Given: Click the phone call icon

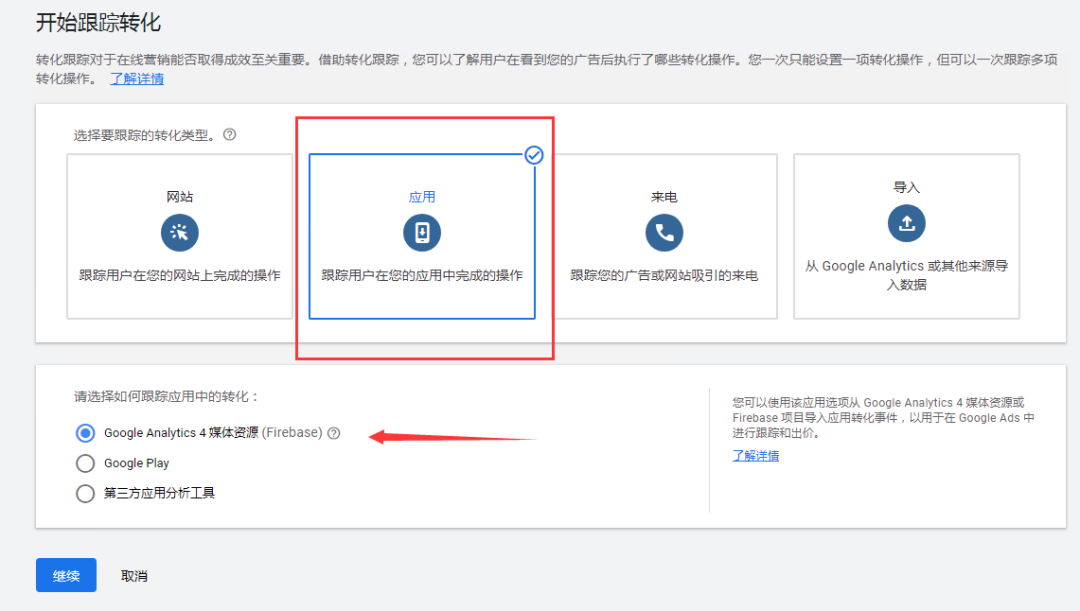Looking at the screenshot, I should coord(665,233).
